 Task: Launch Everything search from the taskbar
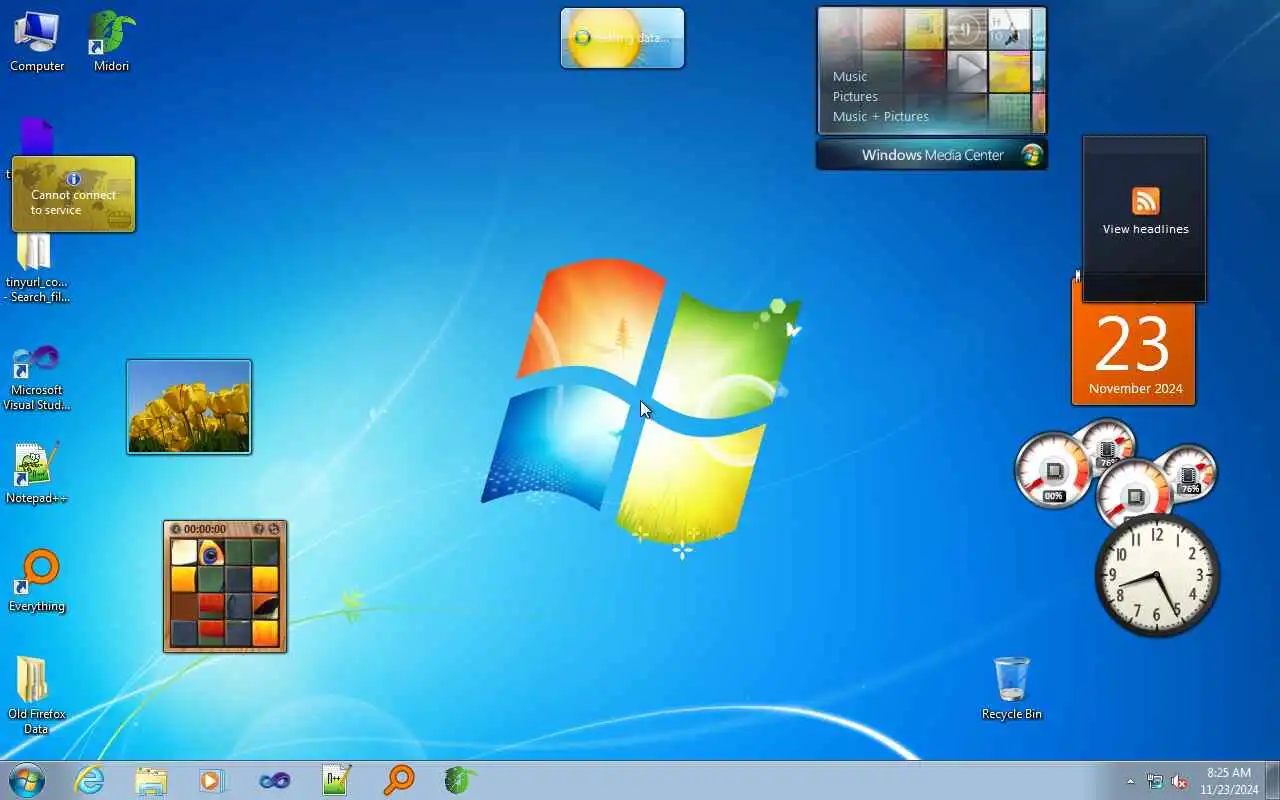point(399,780)
